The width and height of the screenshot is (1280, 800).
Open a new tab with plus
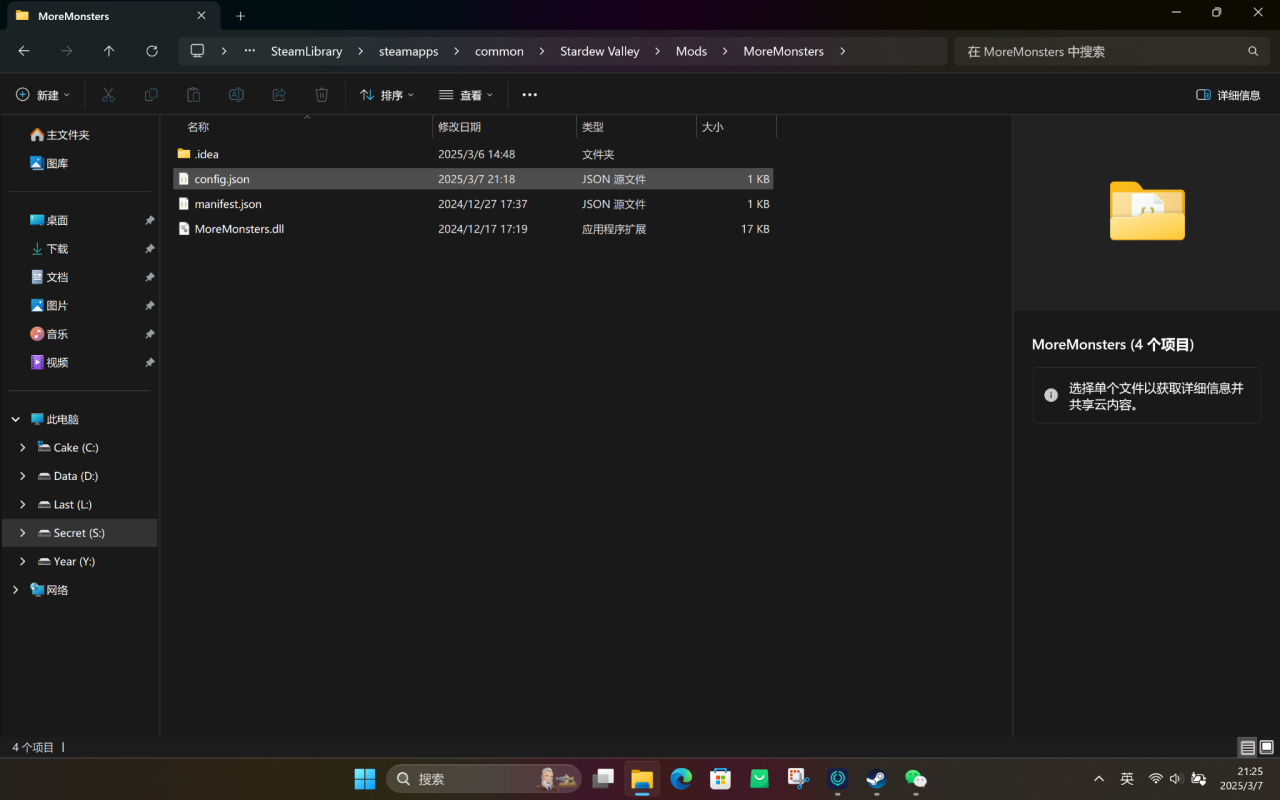[x=240, y=16]
